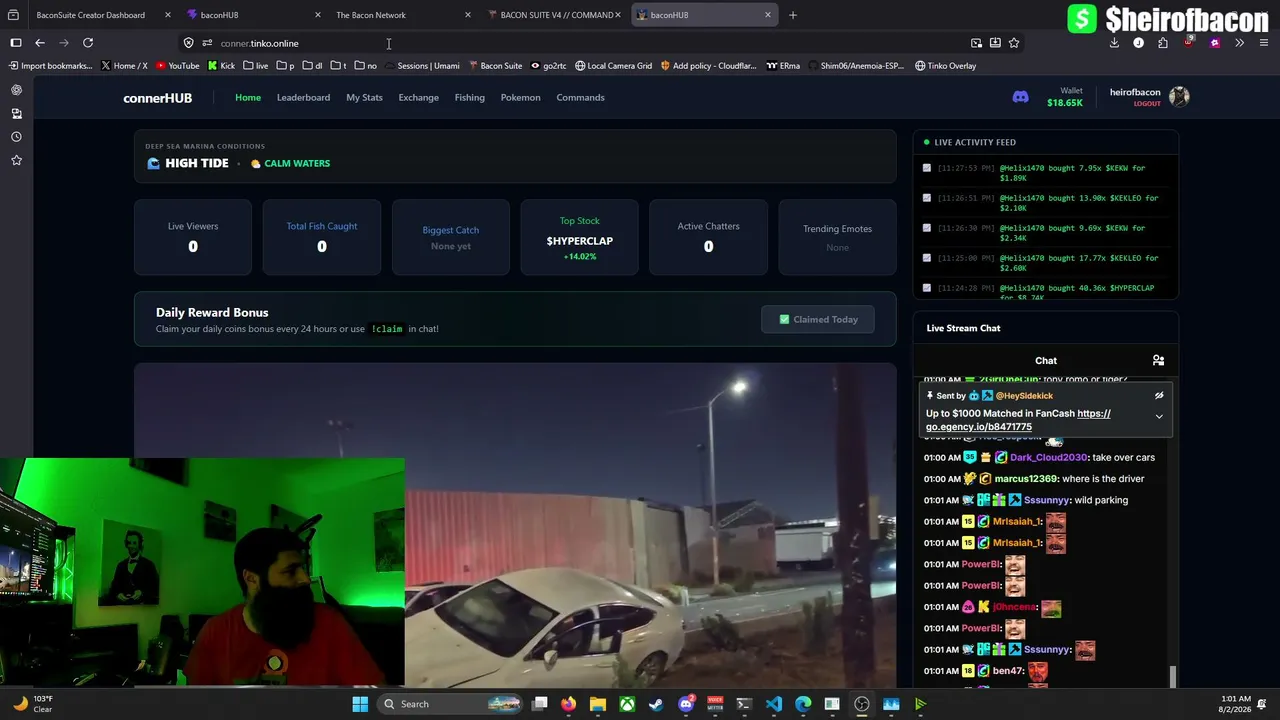Viewport: 1280px width, 720px height.
Task: Click the LOGOUT link
Action: (1147, 104)
